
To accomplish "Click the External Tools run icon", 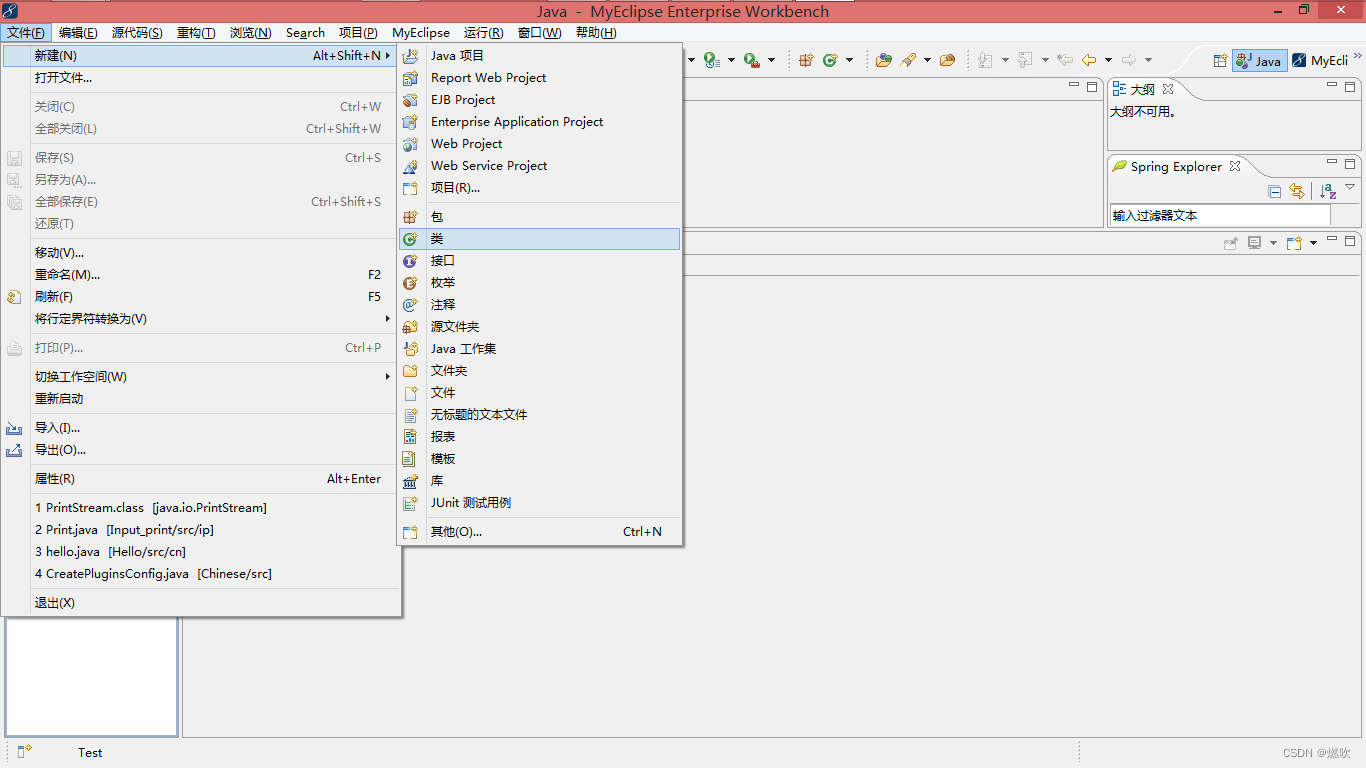I will tap(751, 60).
